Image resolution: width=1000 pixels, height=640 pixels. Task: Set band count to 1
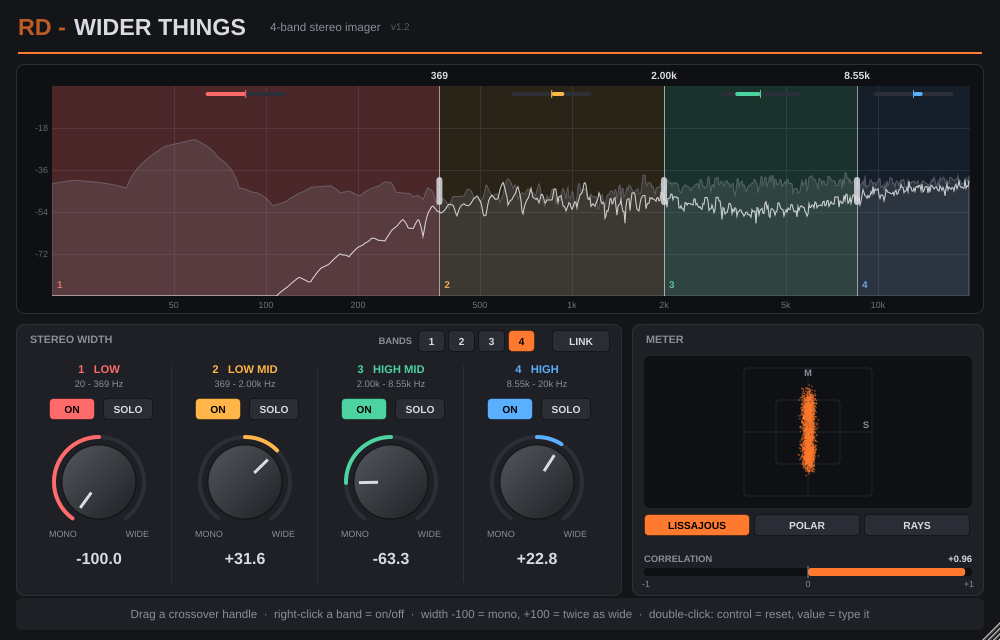tap(432, 341)
